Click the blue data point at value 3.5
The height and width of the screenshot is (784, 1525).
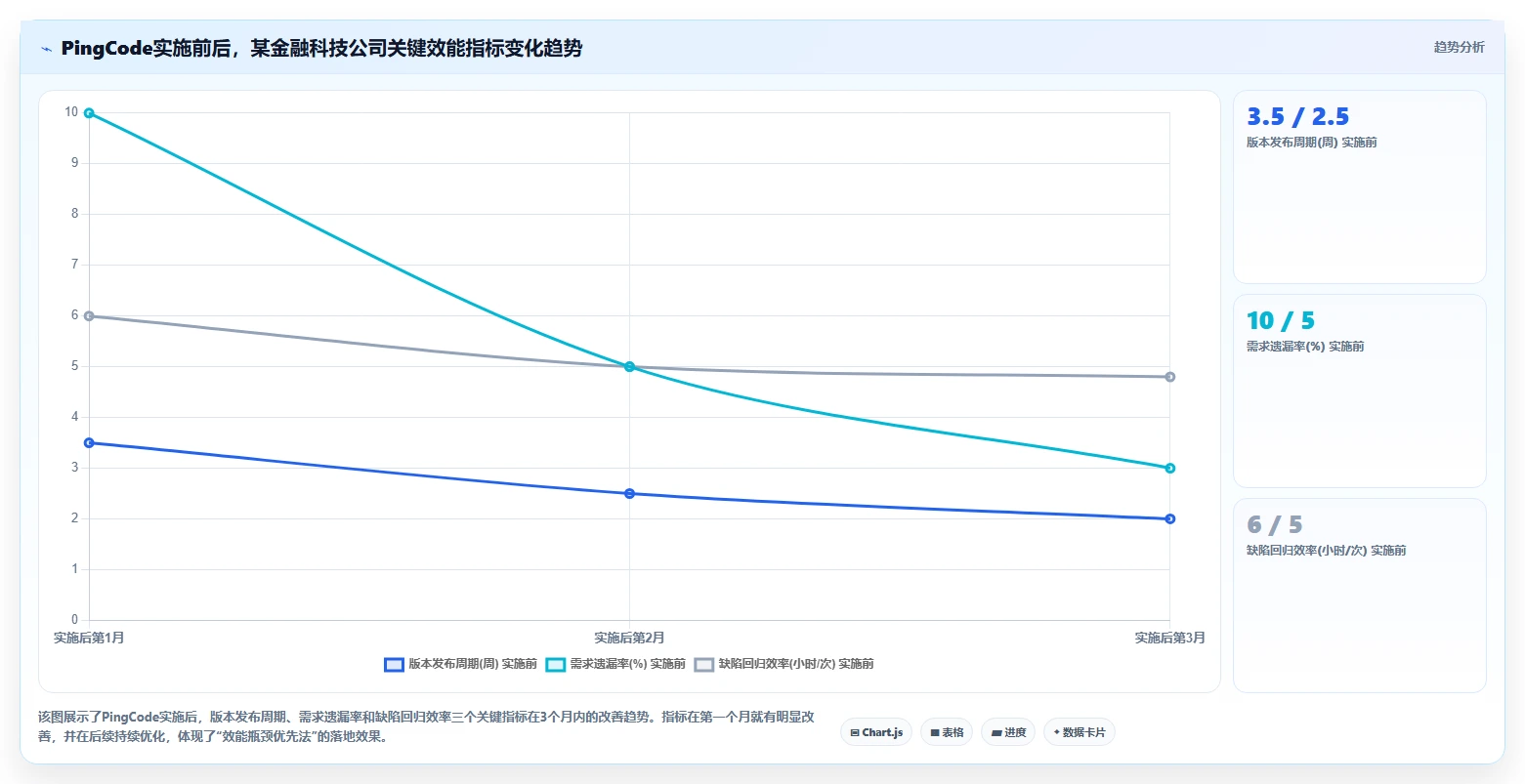tap(89, 443)
